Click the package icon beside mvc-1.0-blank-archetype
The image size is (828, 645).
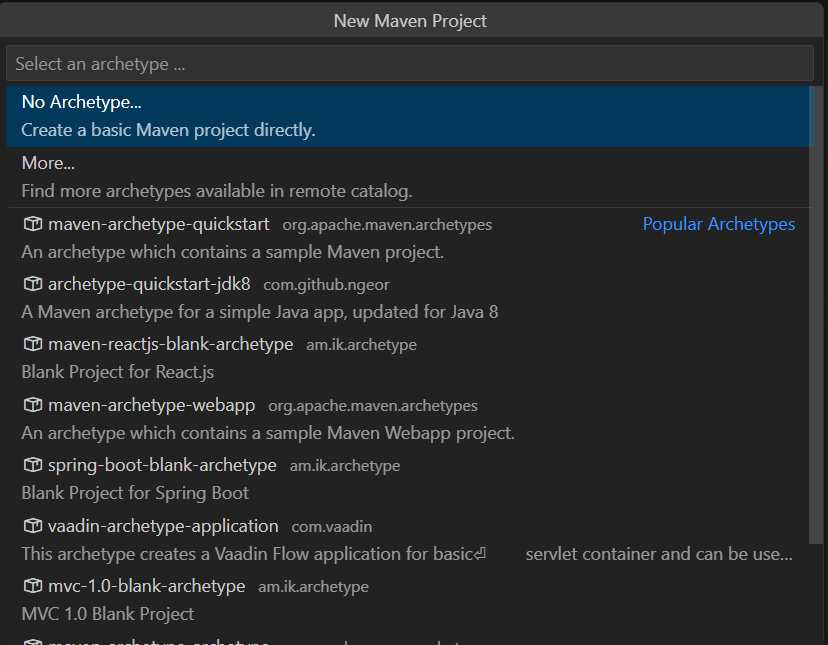[x=32, y=586]
